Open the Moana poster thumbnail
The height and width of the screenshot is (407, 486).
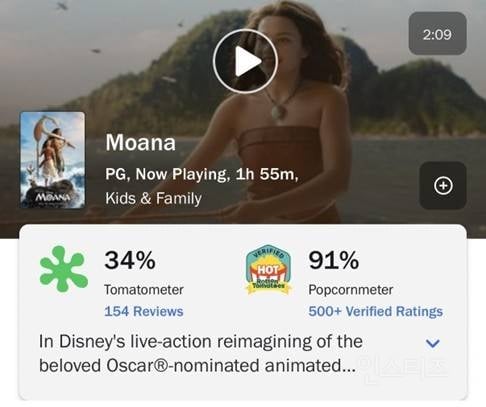(x=52, y=160)
